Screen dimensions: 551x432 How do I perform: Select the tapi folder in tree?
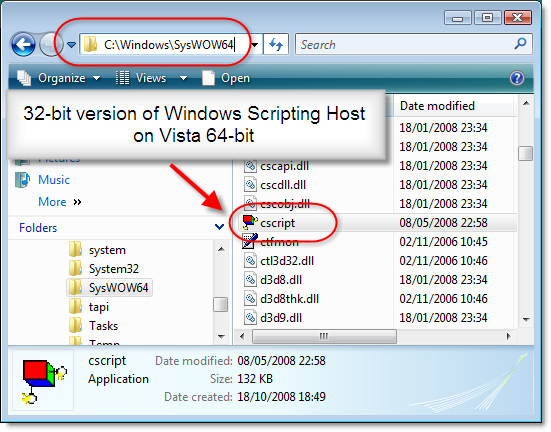pos(99,307)
